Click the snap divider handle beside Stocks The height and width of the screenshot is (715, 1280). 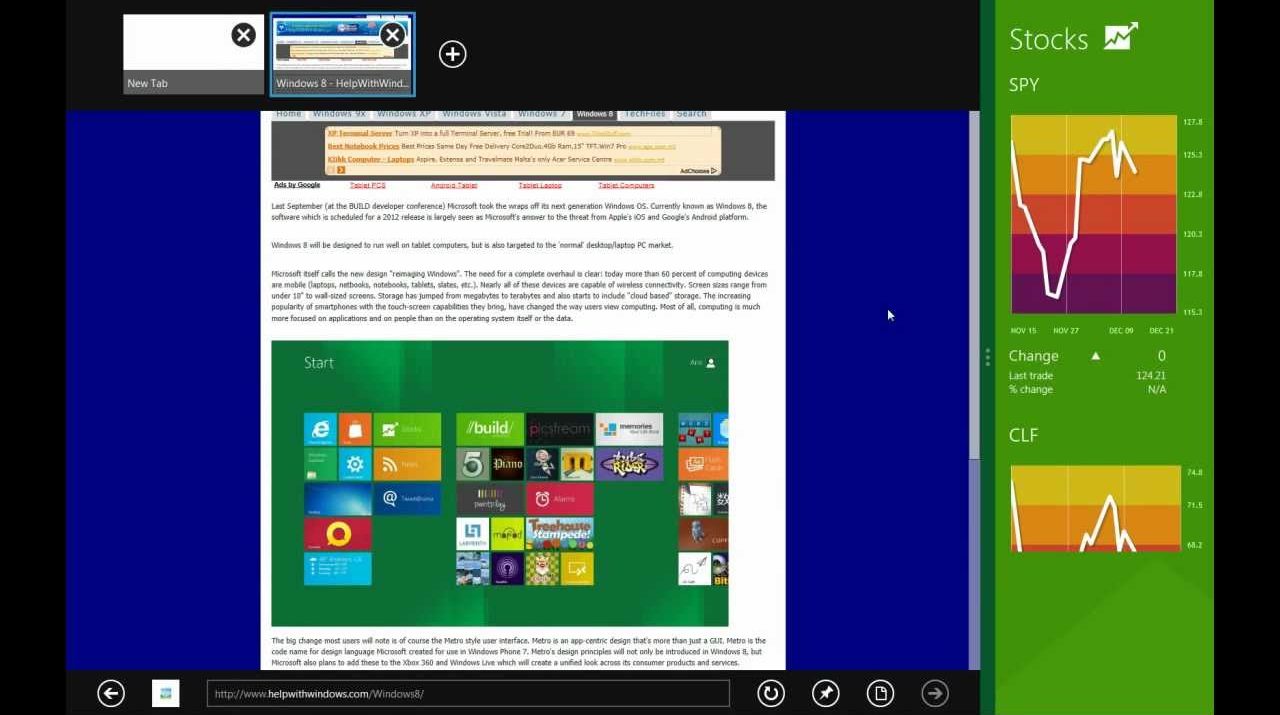[x=987, y=357]
